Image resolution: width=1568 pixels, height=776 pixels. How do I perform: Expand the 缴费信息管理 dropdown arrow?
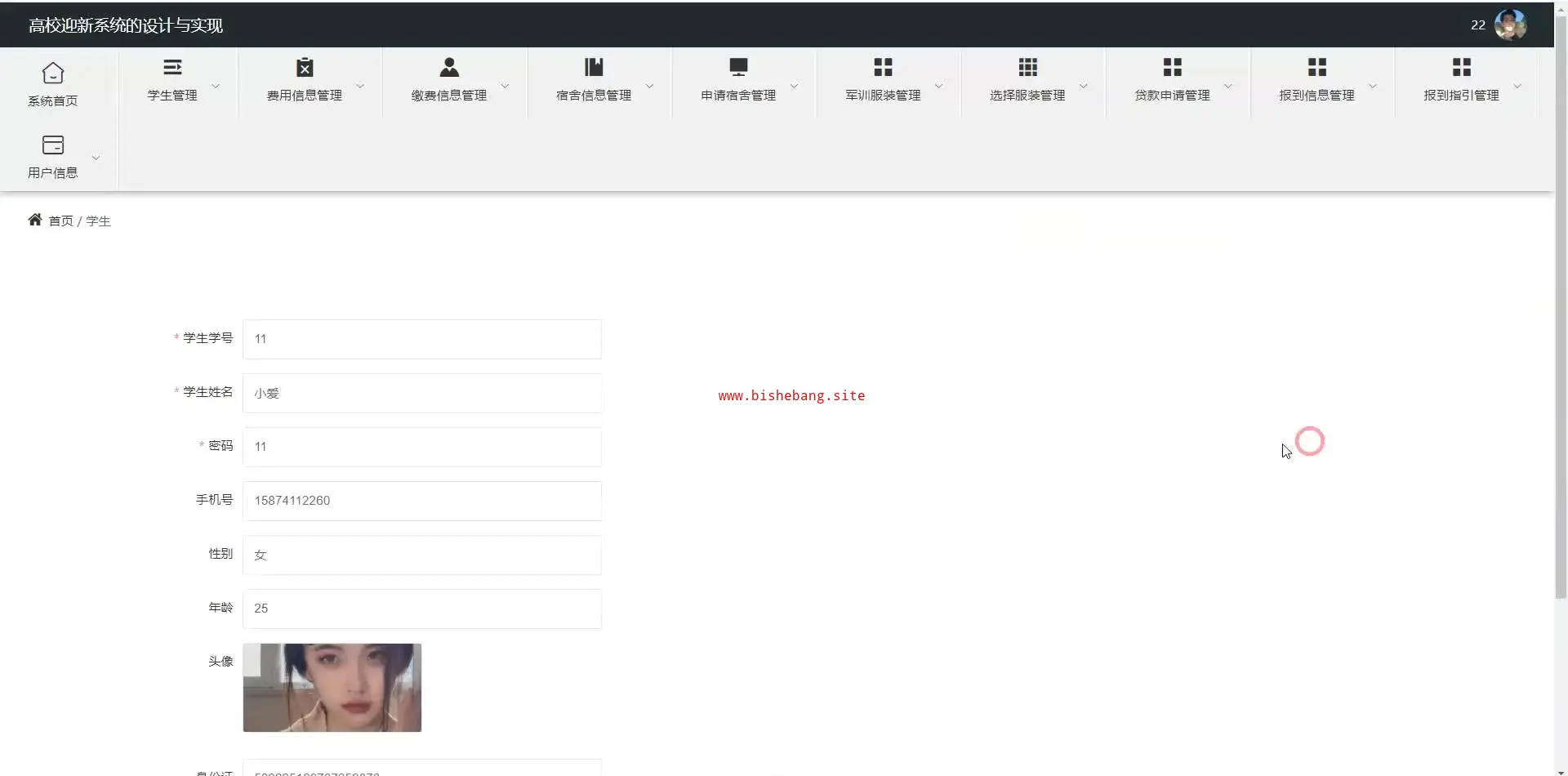point(505,86)
